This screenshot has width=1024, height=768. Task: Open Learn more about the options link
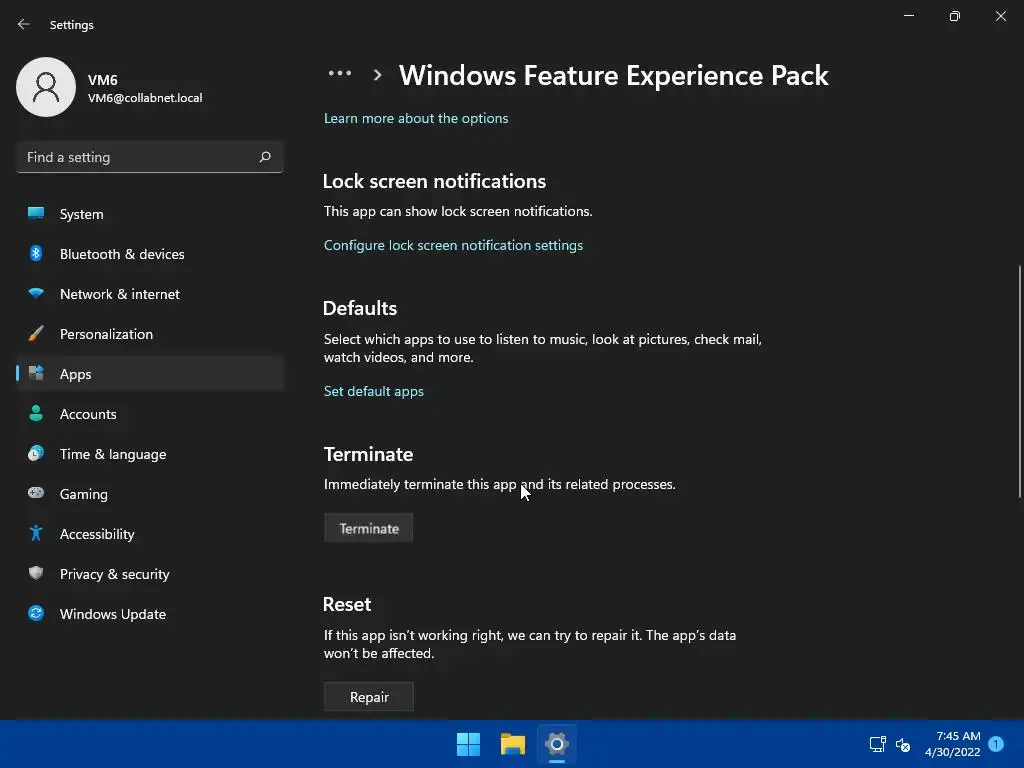tap(416, 118)
